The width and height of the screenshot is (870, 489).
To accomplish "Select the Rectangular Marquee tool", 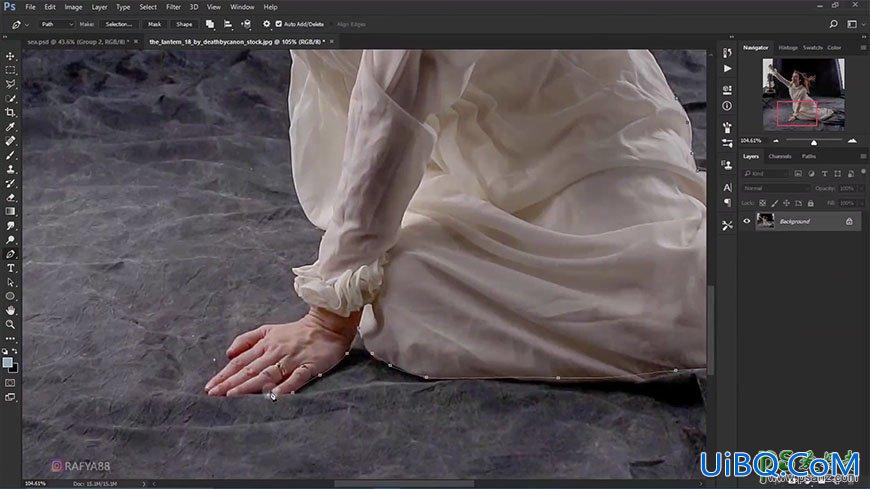I will [x=10, y=70].
